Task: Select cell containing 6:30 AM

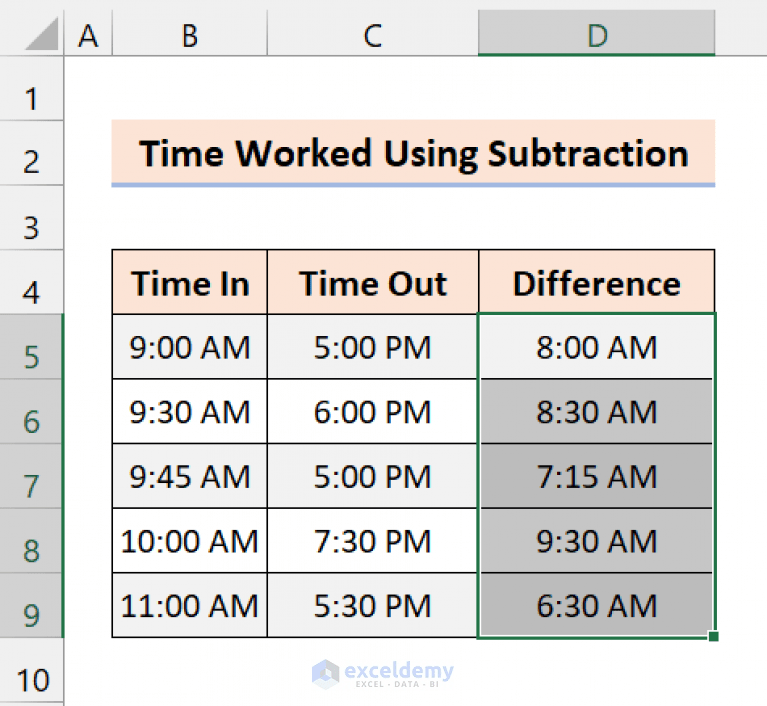Action: [x=597, y=605]
